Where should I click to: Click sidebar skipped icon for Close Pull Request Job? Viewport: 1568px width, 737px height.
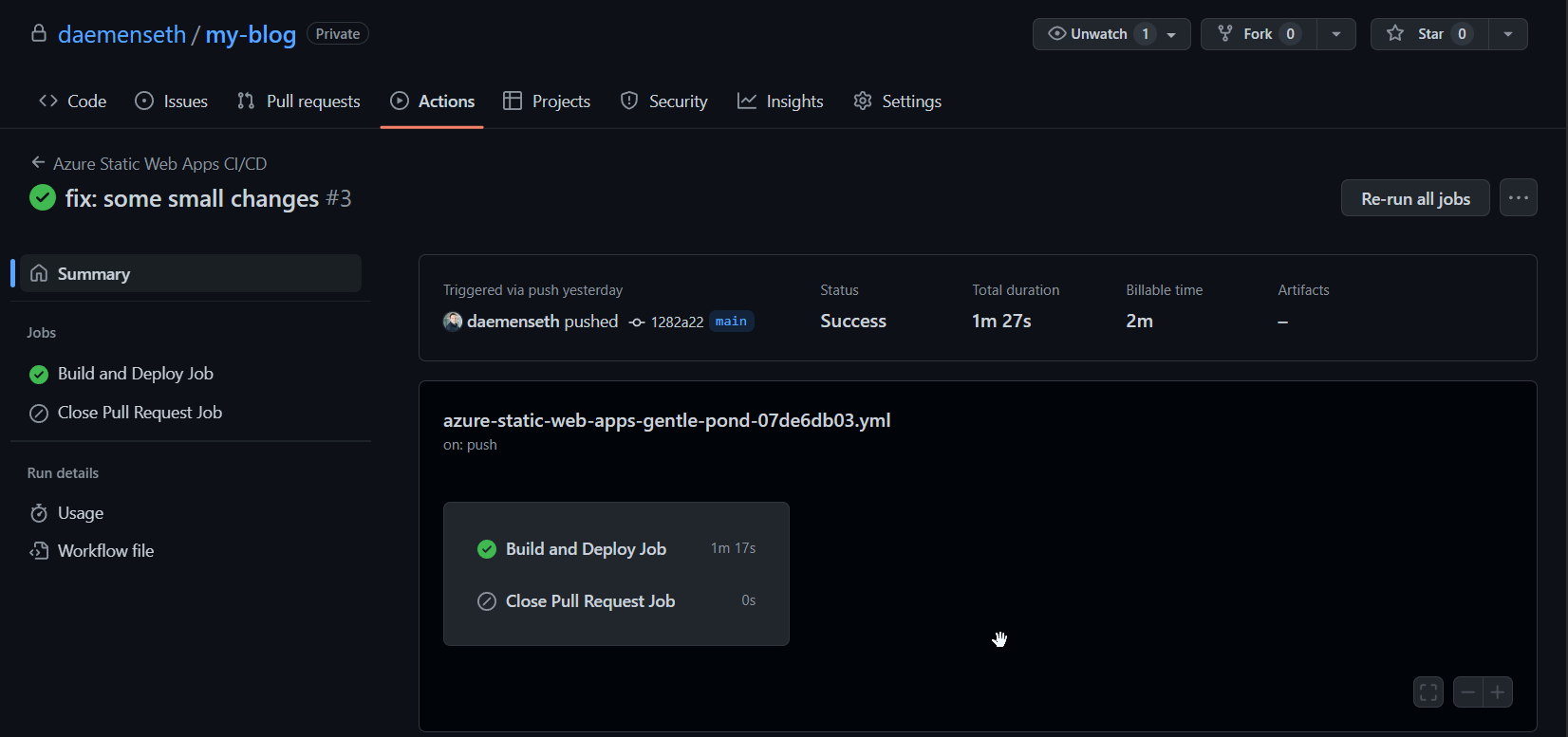[39, 413]
